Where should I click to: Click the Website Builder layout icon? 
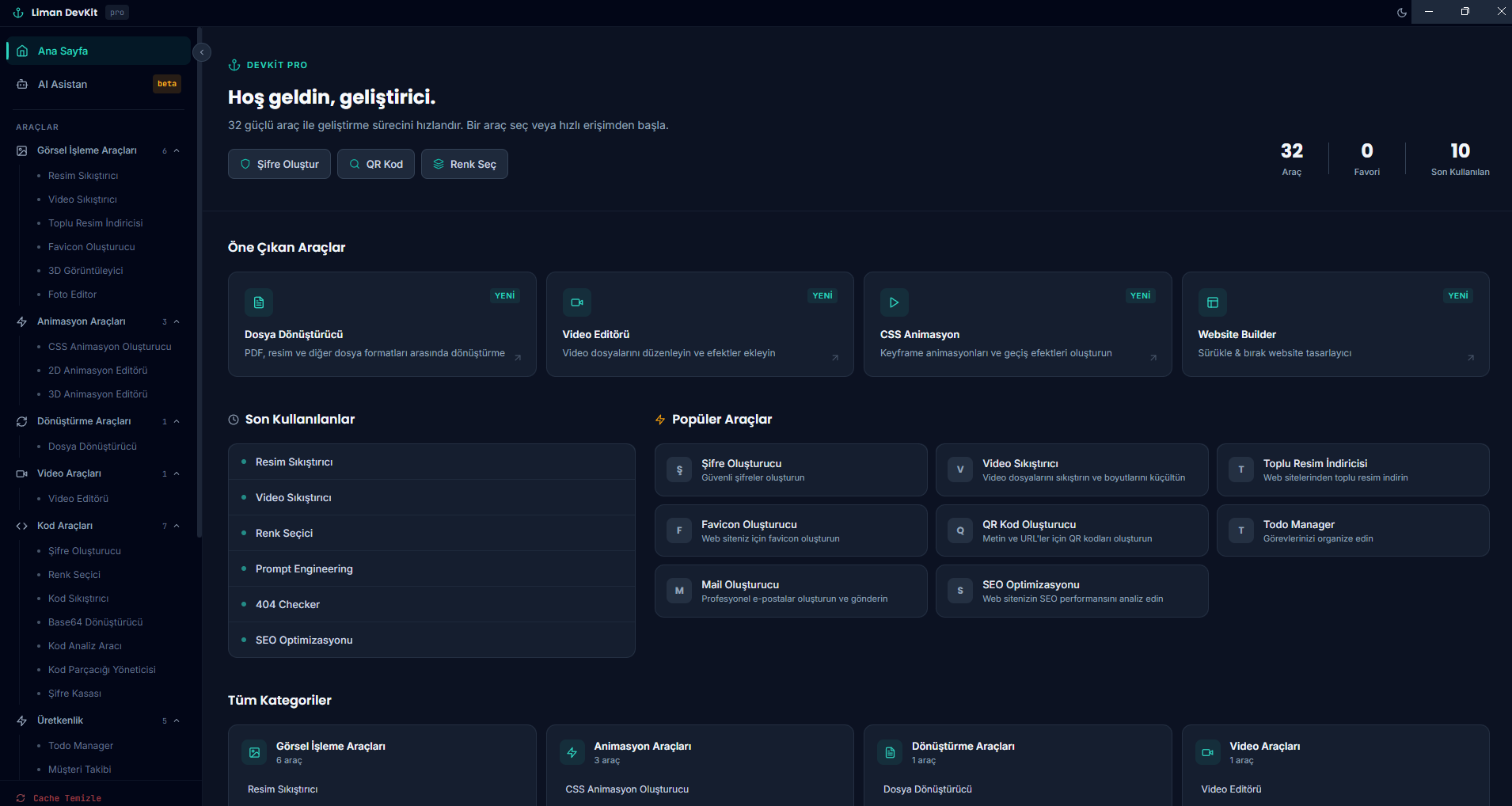(1212, 302)
